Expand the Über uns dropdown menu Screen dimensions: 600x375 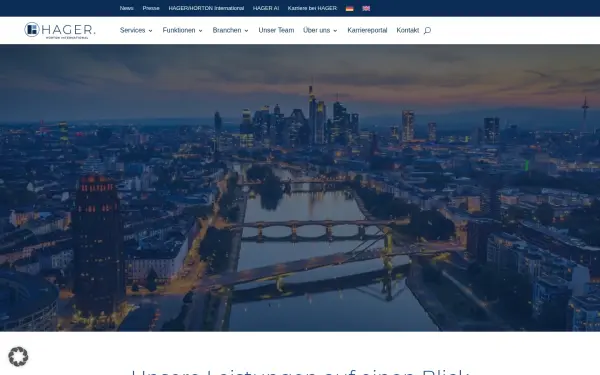[x=320, y=30]
